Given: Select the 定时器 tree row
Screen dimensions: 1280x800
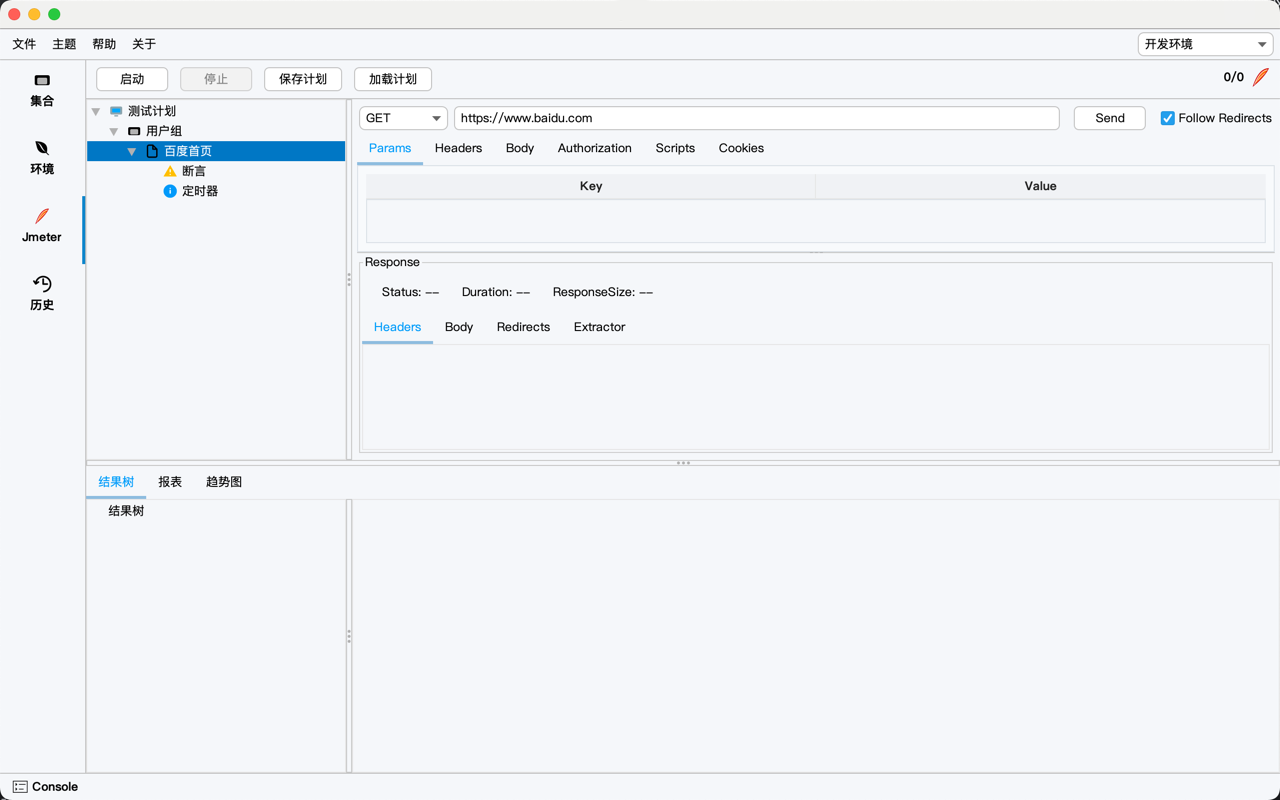Looking at the screenshot, I should [216, 191].
